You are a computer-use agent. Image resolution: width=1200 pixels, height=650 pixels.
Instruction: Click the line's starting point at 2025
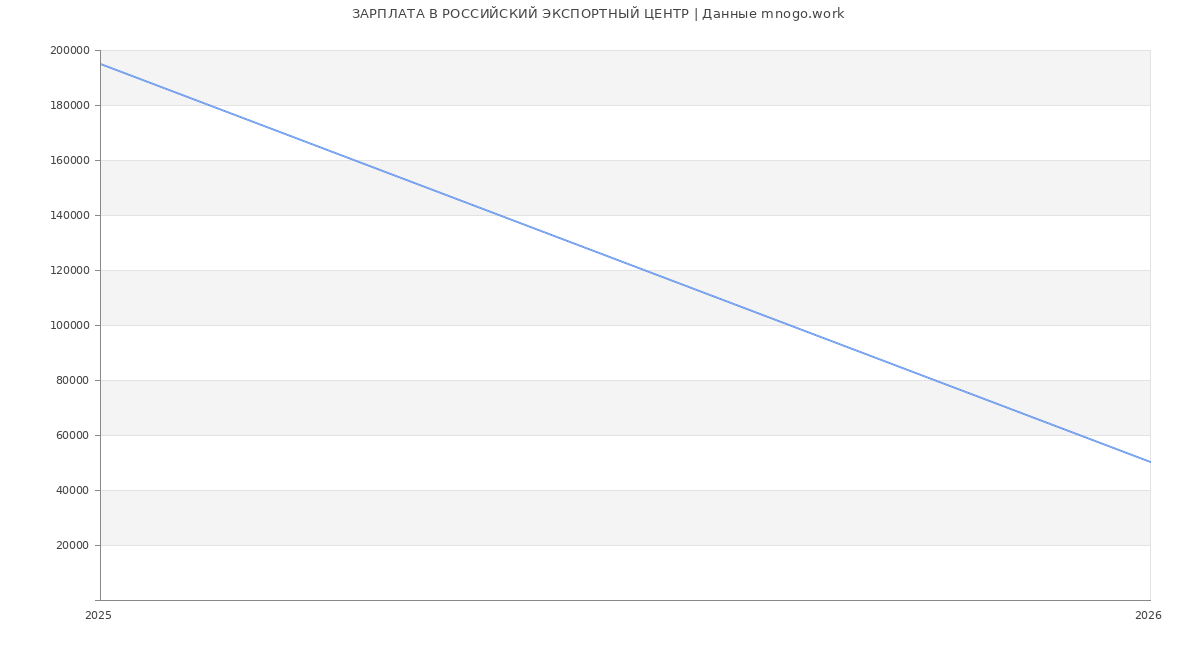(x=101, y=64)
